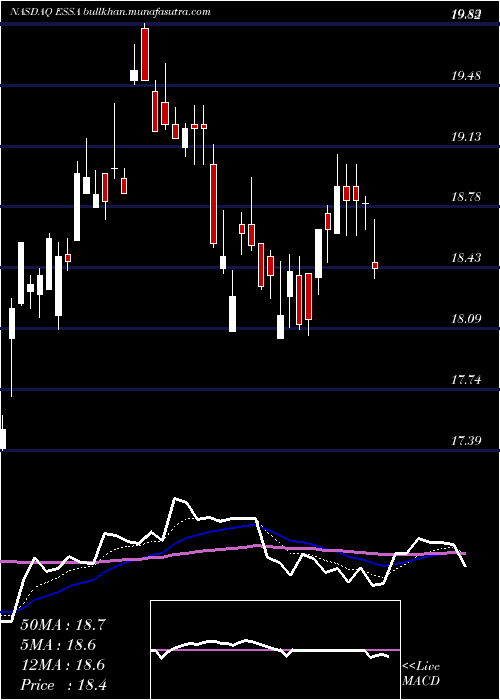500x700 pixels.
Task: Click the 19.13 price axis label
Action: (467, 137)
